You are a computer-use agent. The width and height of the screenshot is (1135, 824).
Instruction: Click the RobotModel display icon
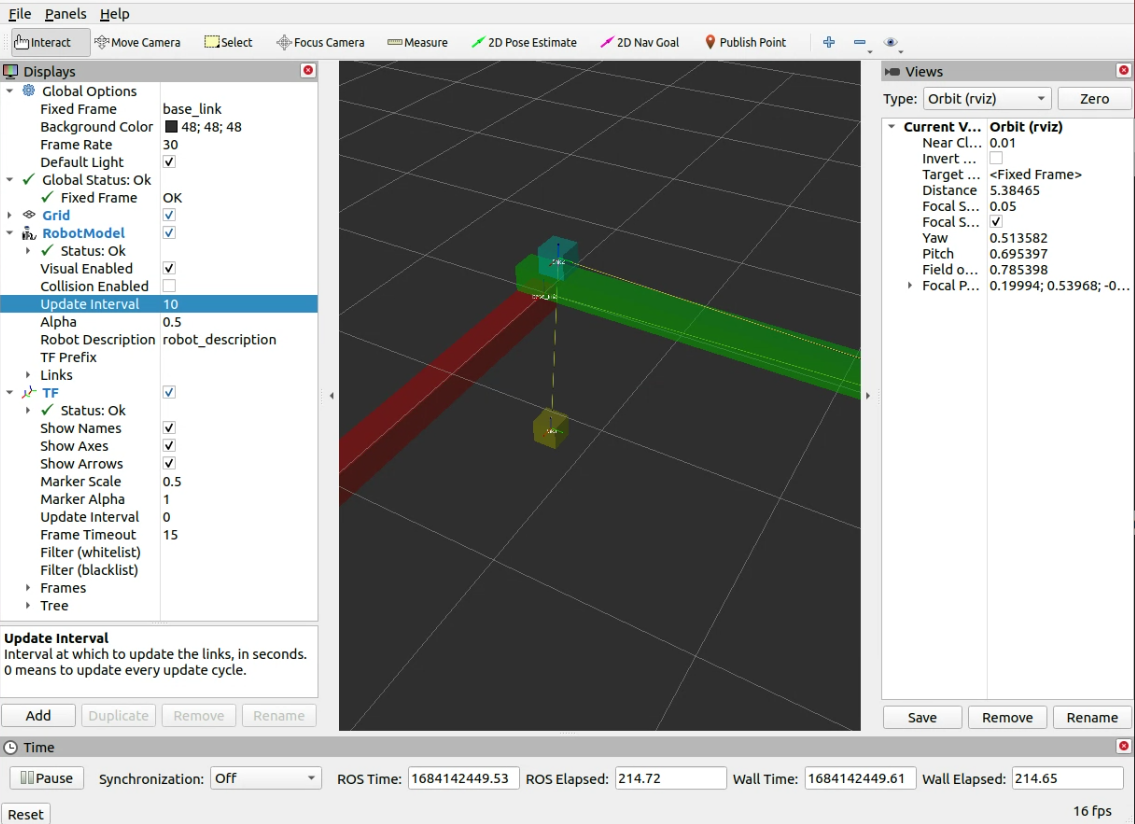click(x=29, y=232)
